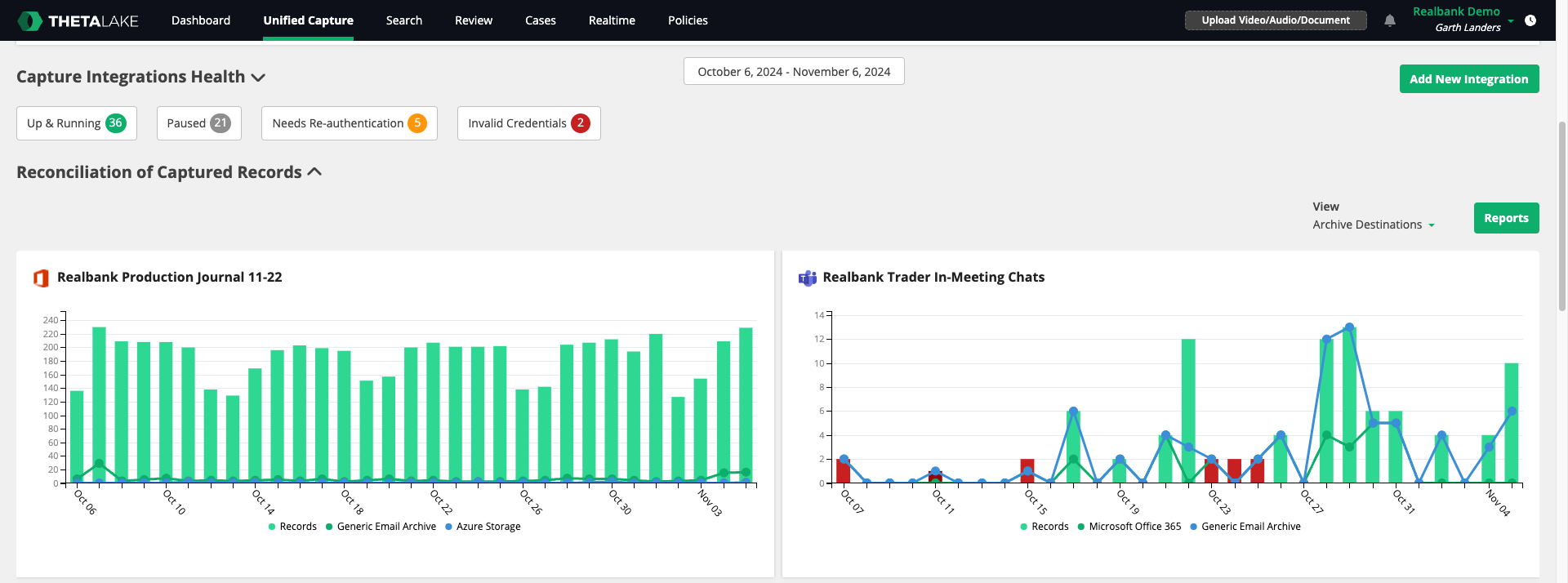Go to the Search tab

pyautogui.click(x=404, y=20)
